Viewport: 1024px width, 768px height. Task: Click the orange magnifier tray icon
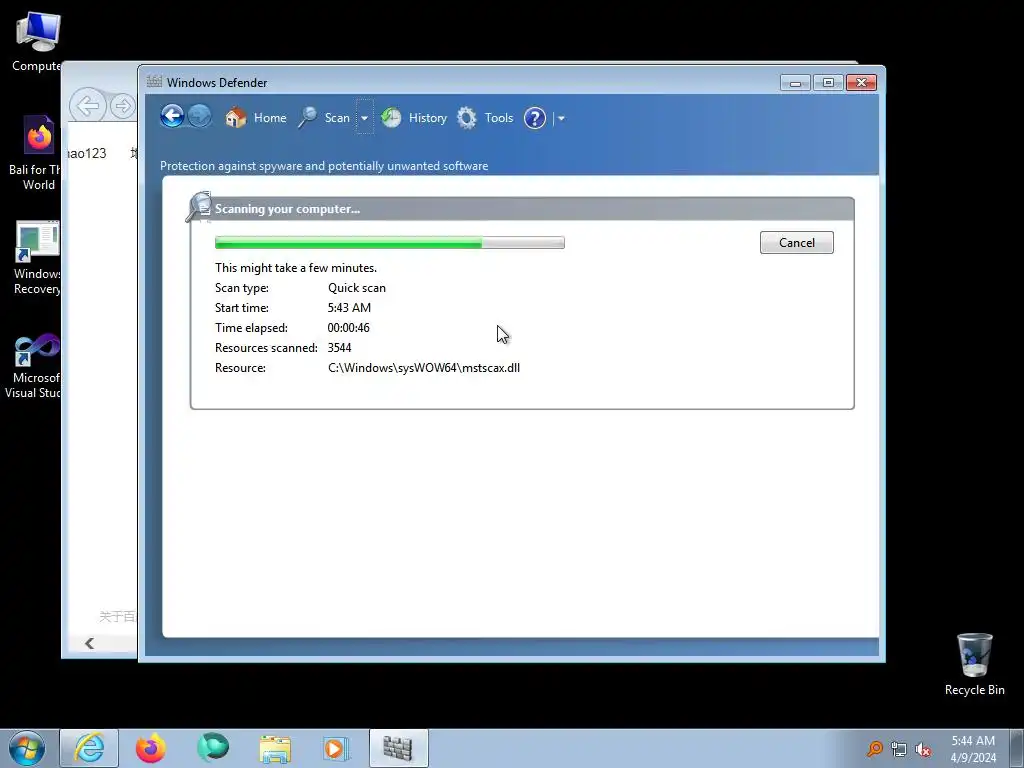pos(875,749)
